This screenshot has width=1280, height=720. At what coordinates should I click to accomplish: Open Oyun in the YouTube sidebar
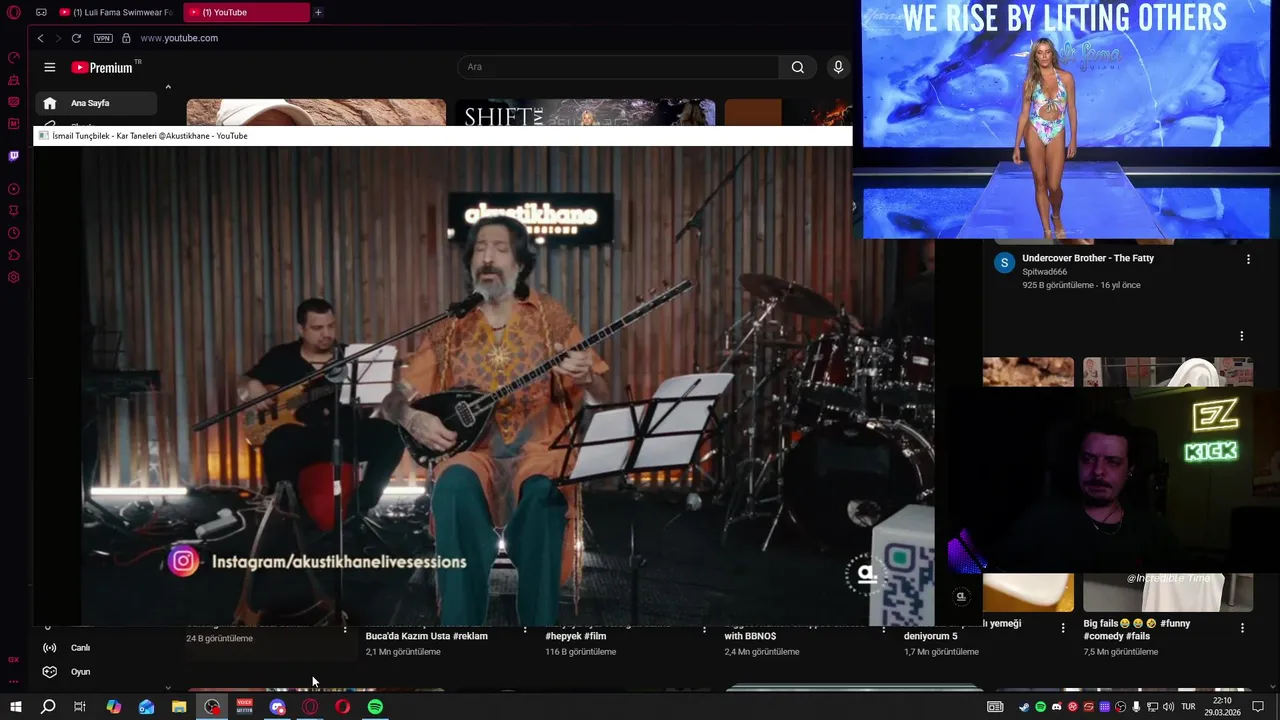(x=96, y=672)
